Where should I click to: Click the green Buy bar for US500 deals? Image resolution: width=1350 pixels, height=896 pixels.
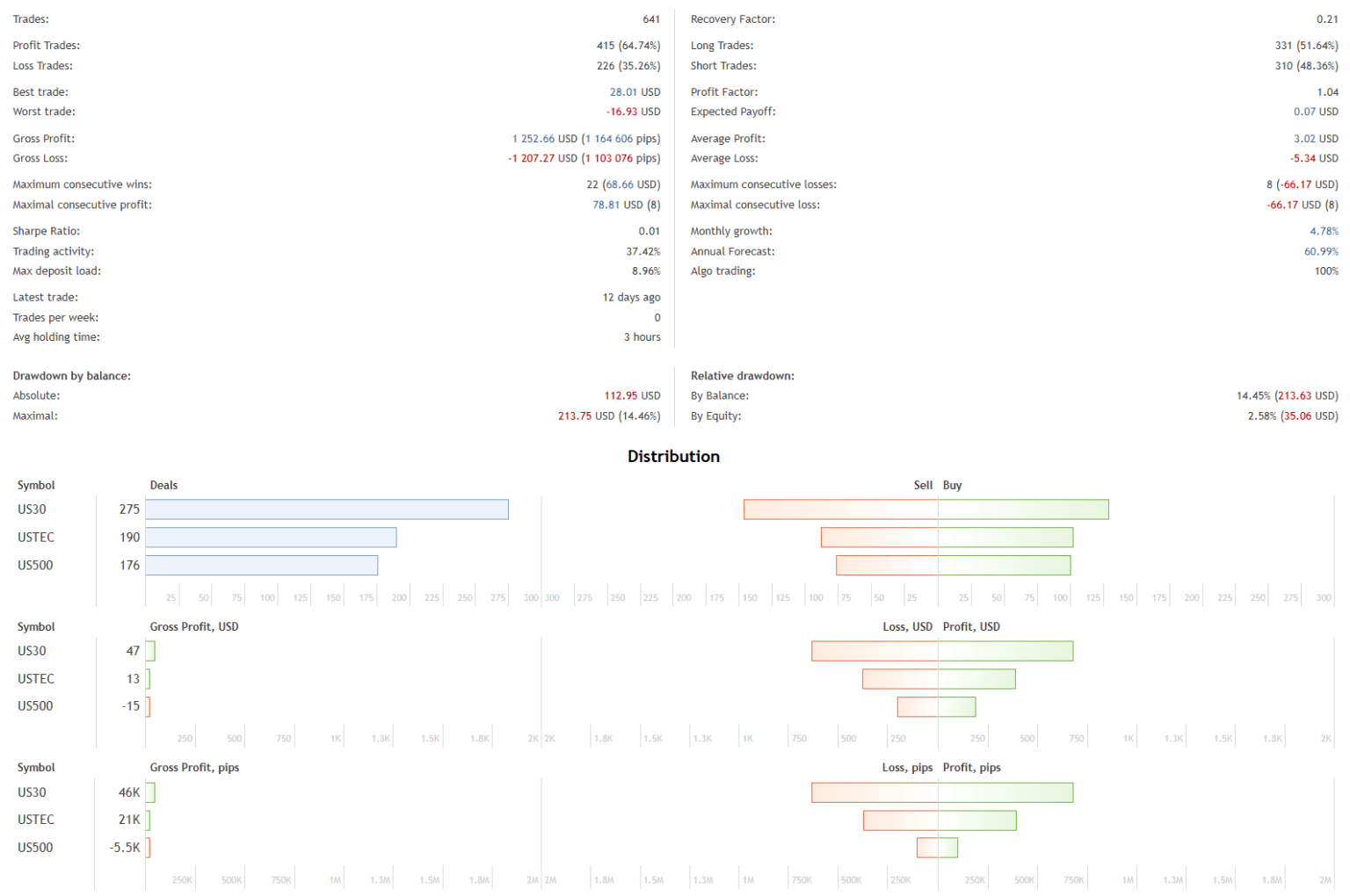(1005, 566)
